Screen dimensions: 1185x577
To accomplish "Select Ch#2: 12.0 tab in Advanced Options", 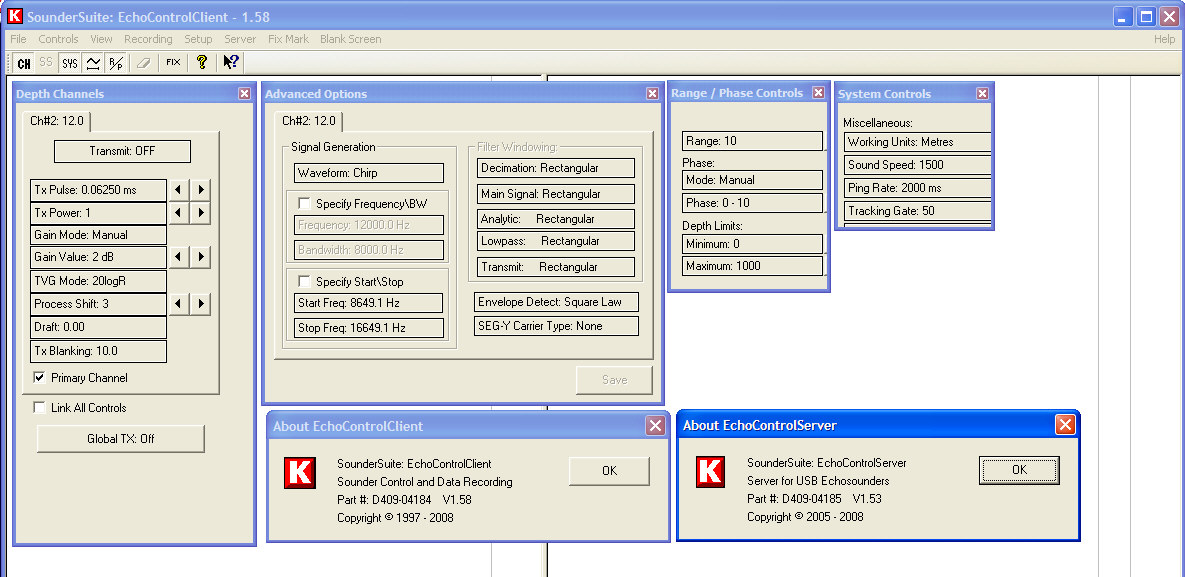I will [x=308, y=121].
